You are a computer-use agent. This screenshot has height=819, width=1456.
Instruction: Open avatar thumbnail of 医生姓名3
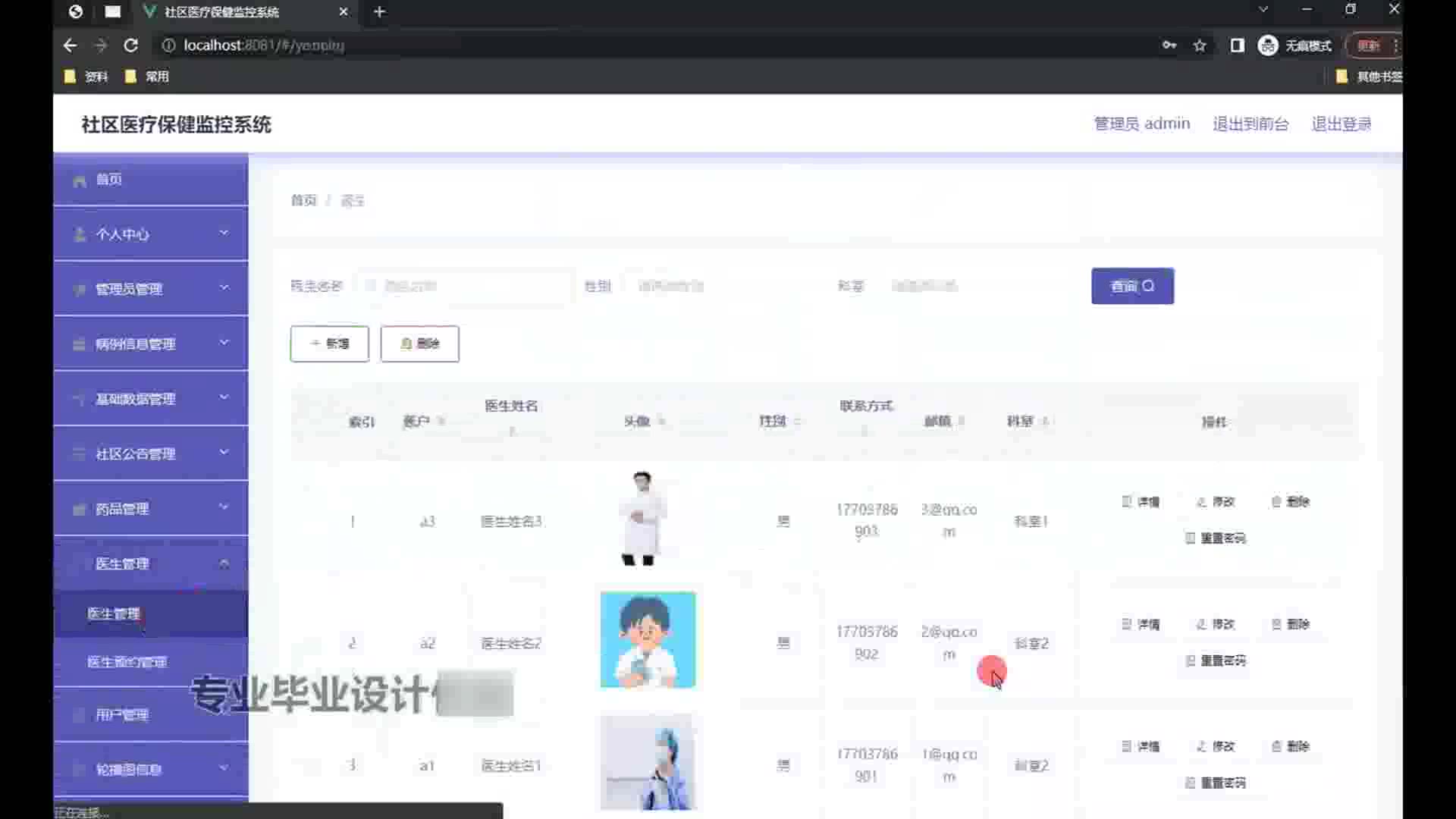[x=642, y=519]
